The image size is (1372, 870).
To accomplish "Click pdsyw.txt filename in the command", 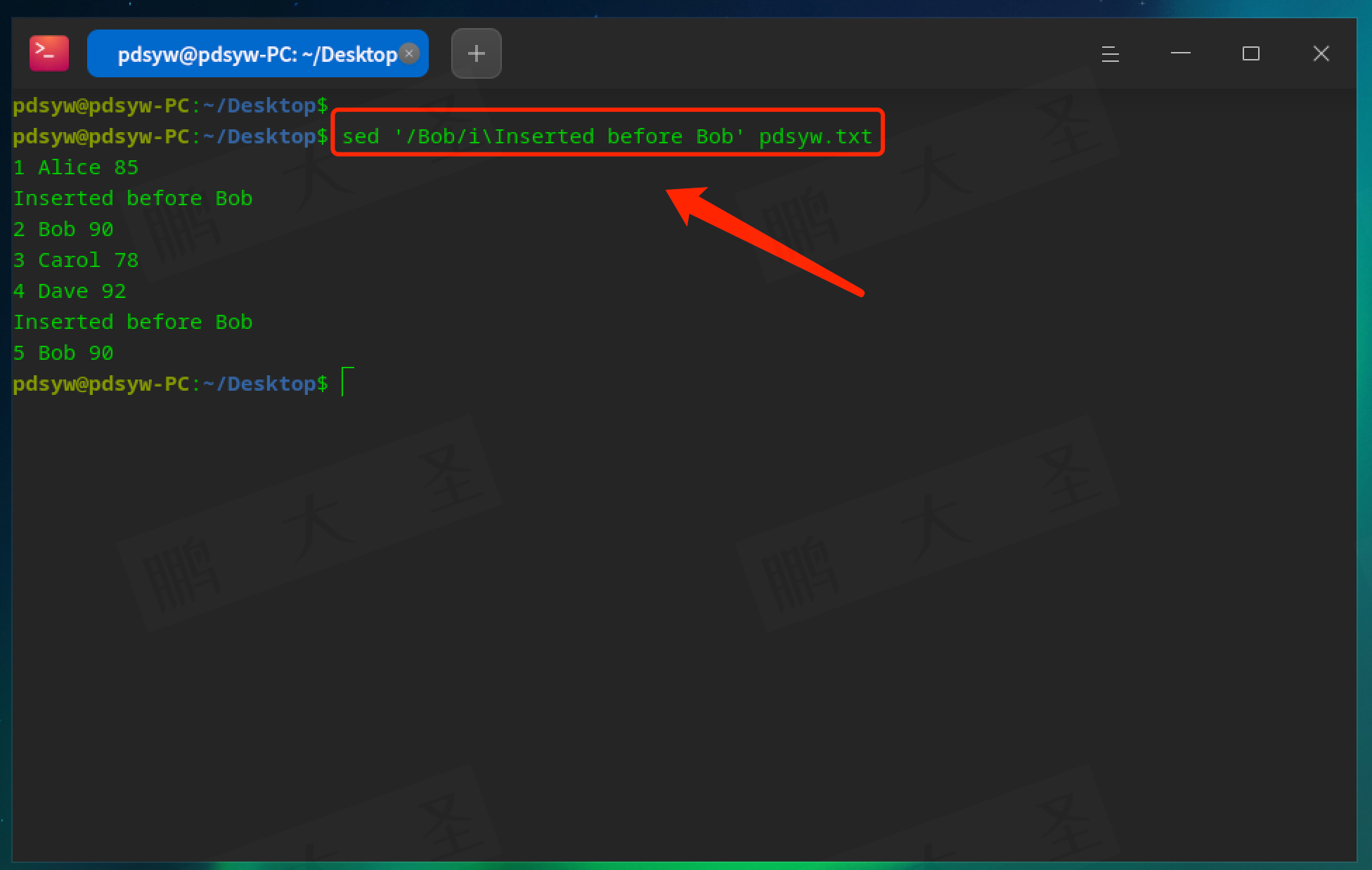I will [815, 136].
